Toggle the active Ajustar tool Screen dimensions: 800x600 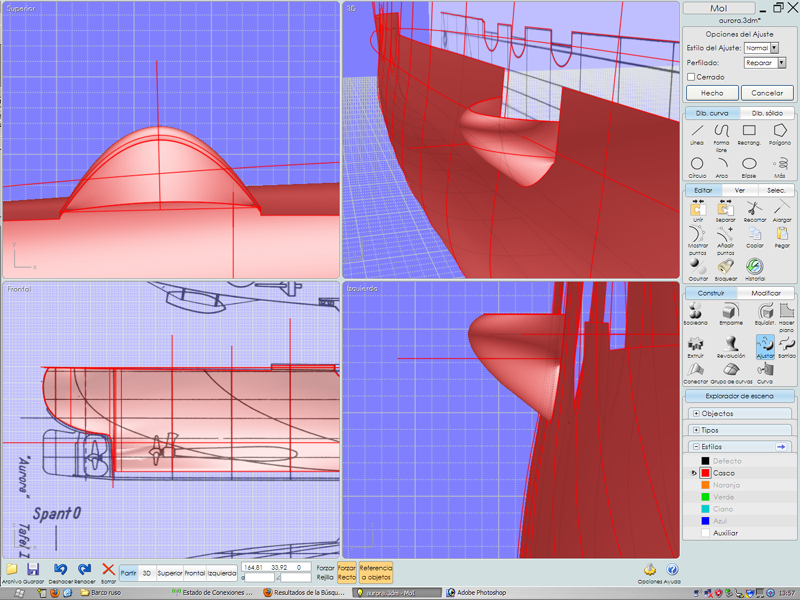[765, 347]
